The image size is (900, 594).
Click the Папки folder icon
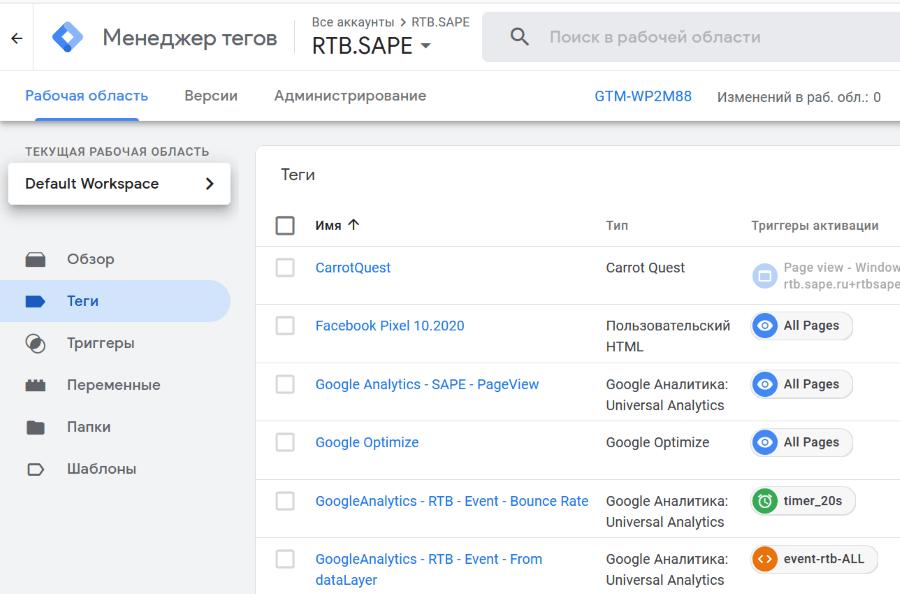36,428
